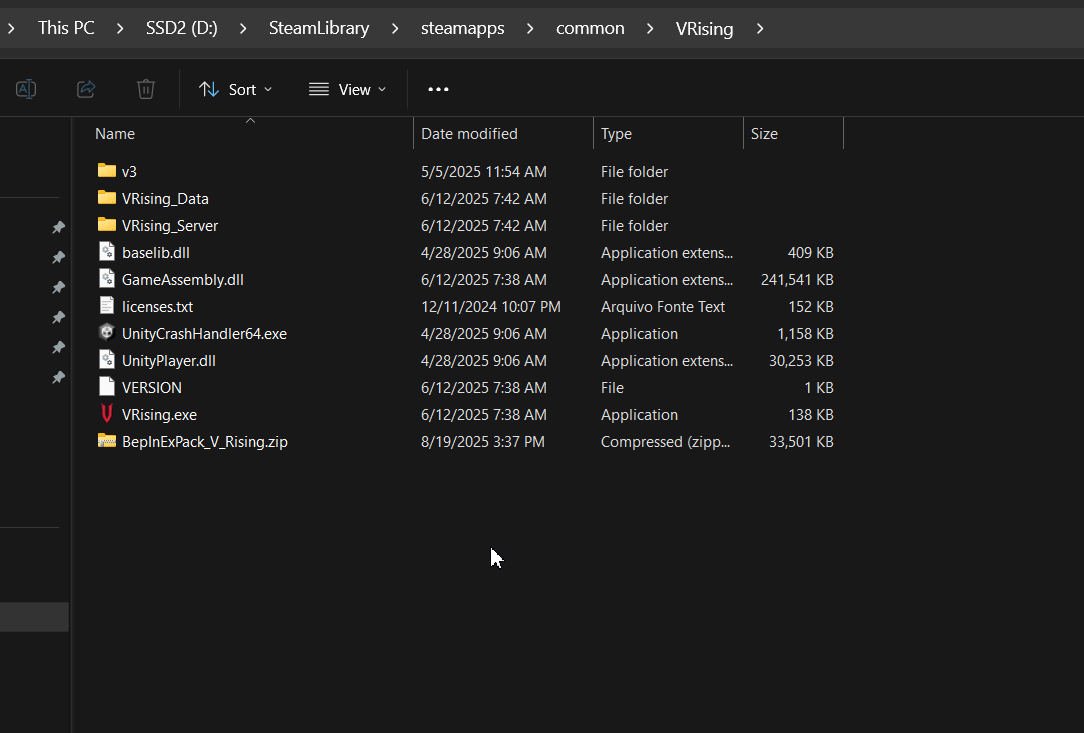Click the Delete trash icon
Image resolution: width=1084 pixels, height=733 pixels.
[146, 89]
